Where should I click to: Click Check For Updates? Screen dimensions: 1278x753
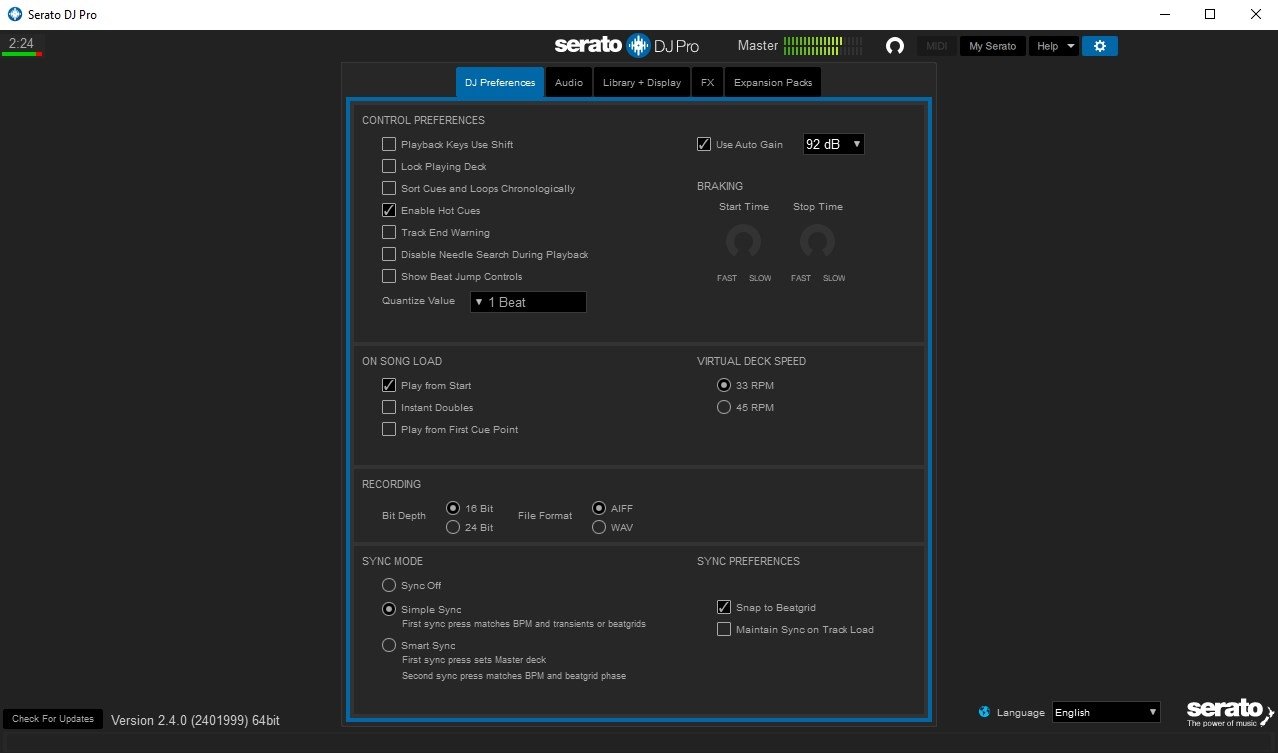pyautogui.click(x=53, y=719)
